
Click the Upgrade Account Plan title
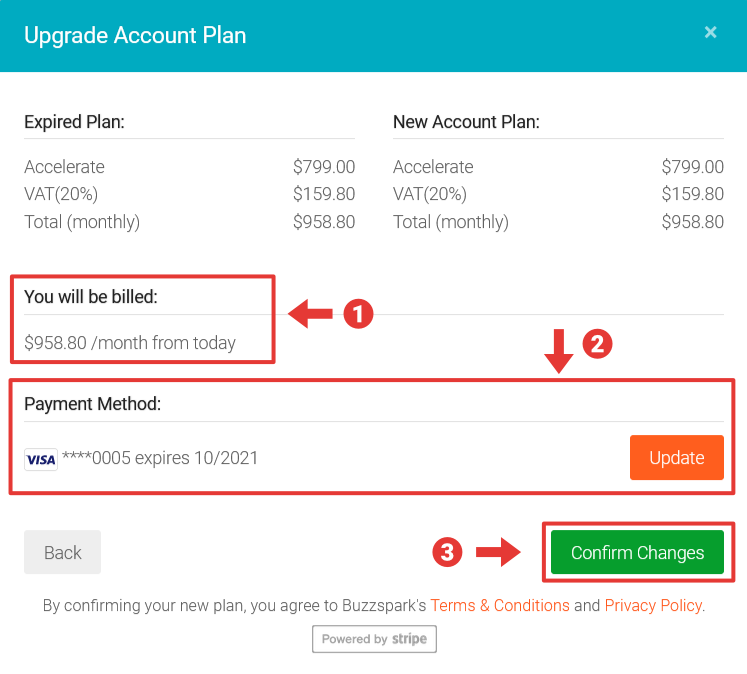(x=135, y=35)
